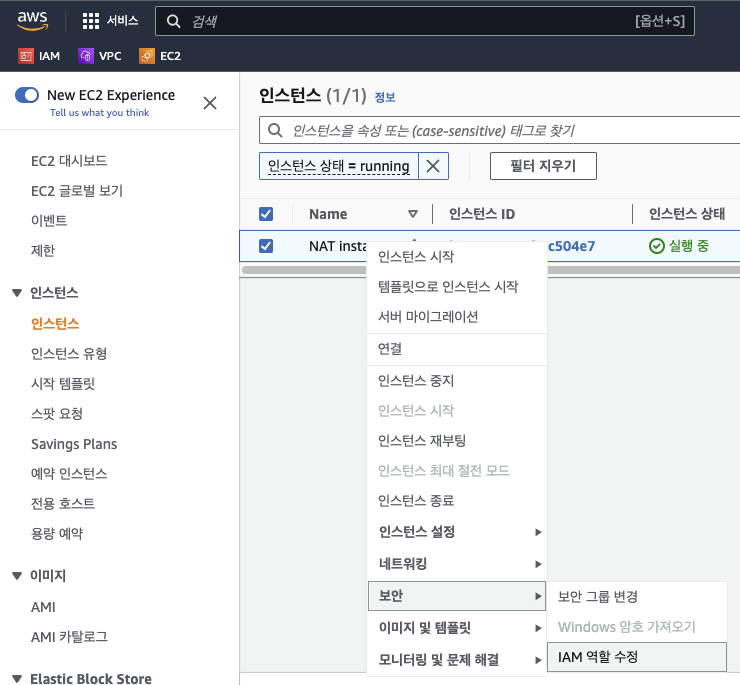Open 스팟 요청 in the sidebar
Image resolution: width=740 pixels, height=685 pixels.
tap(57, 414)
